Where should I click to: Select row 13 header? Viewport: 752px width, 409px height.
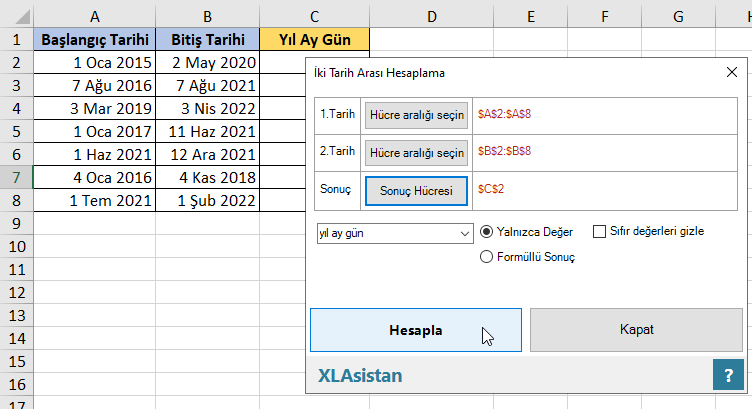pyautogui.click(x=16, y=316)
